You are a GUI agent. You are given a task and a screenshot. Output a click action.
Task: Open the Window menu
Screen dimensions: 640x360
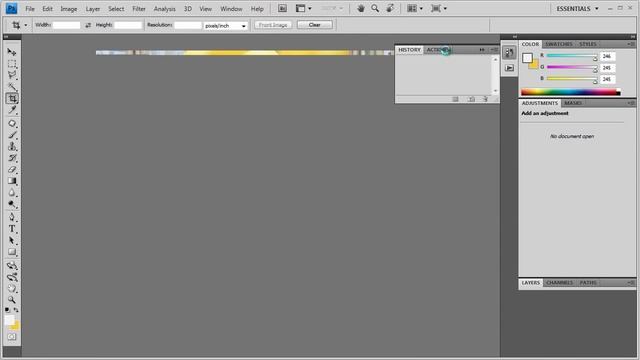[231, 9]
